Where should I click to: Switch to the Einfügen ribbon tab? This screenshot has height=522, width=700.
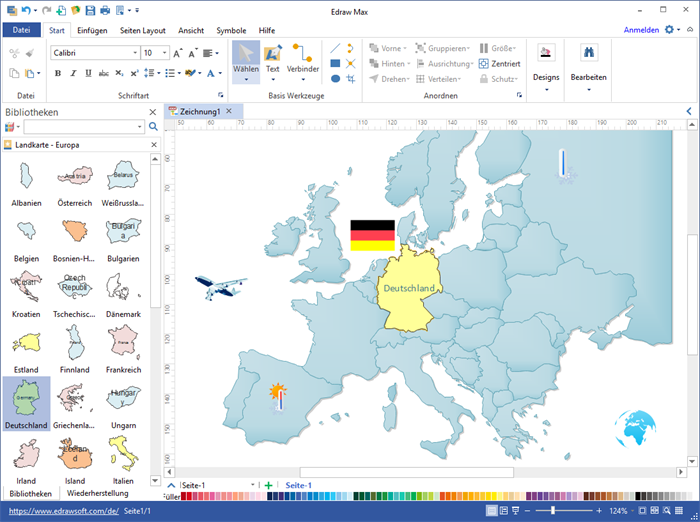[92, 30]
